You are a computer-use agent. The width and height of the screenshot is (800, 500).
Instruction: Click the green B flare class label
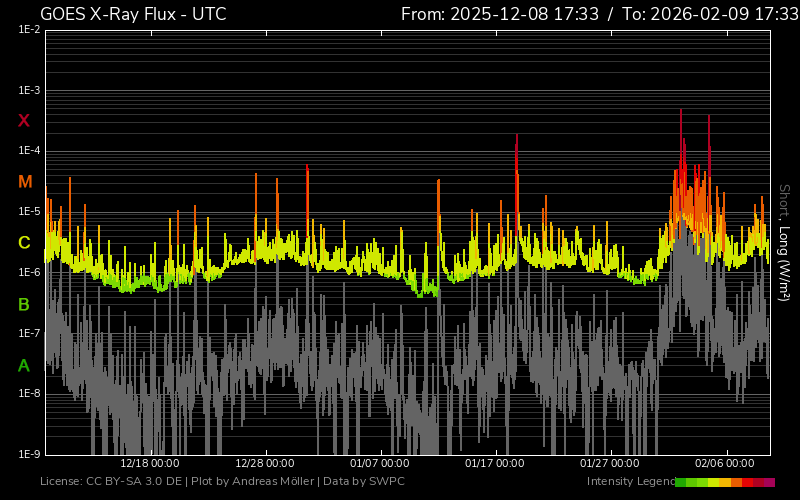point(25,304)
